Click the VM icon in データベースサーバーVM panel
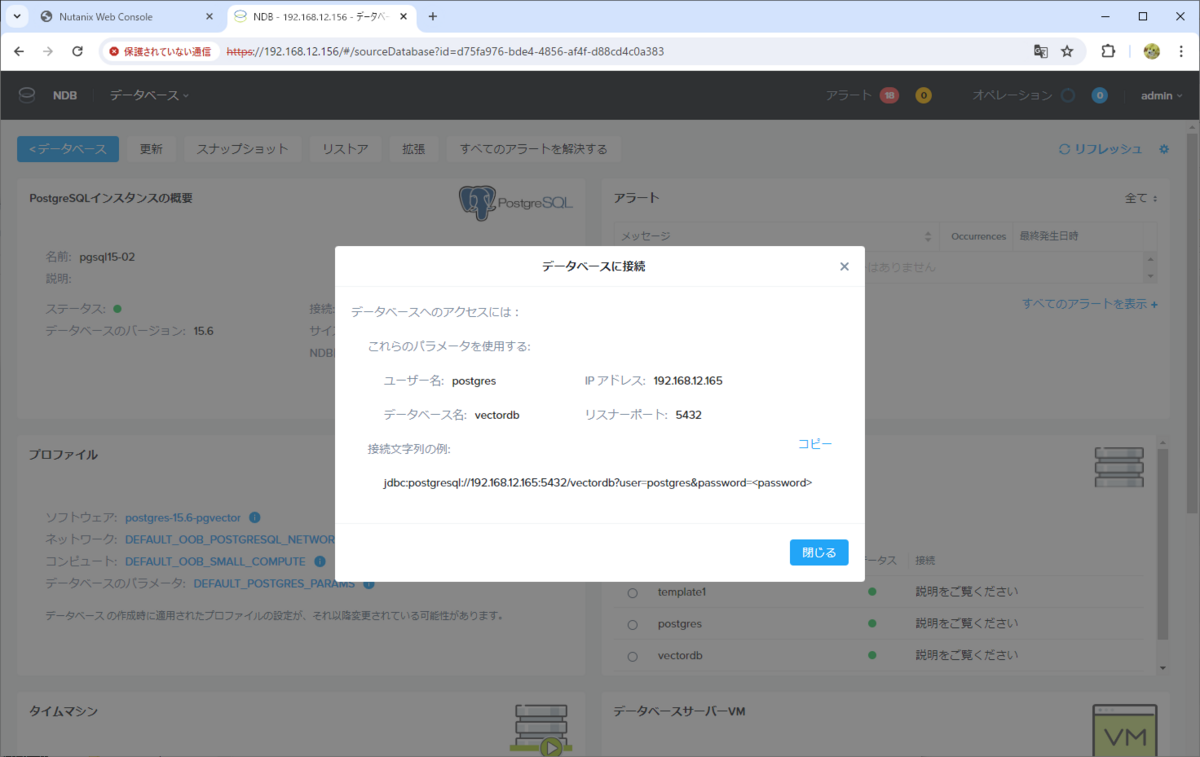This screenshot has height=757, width=1200. tap(1126, 729)
